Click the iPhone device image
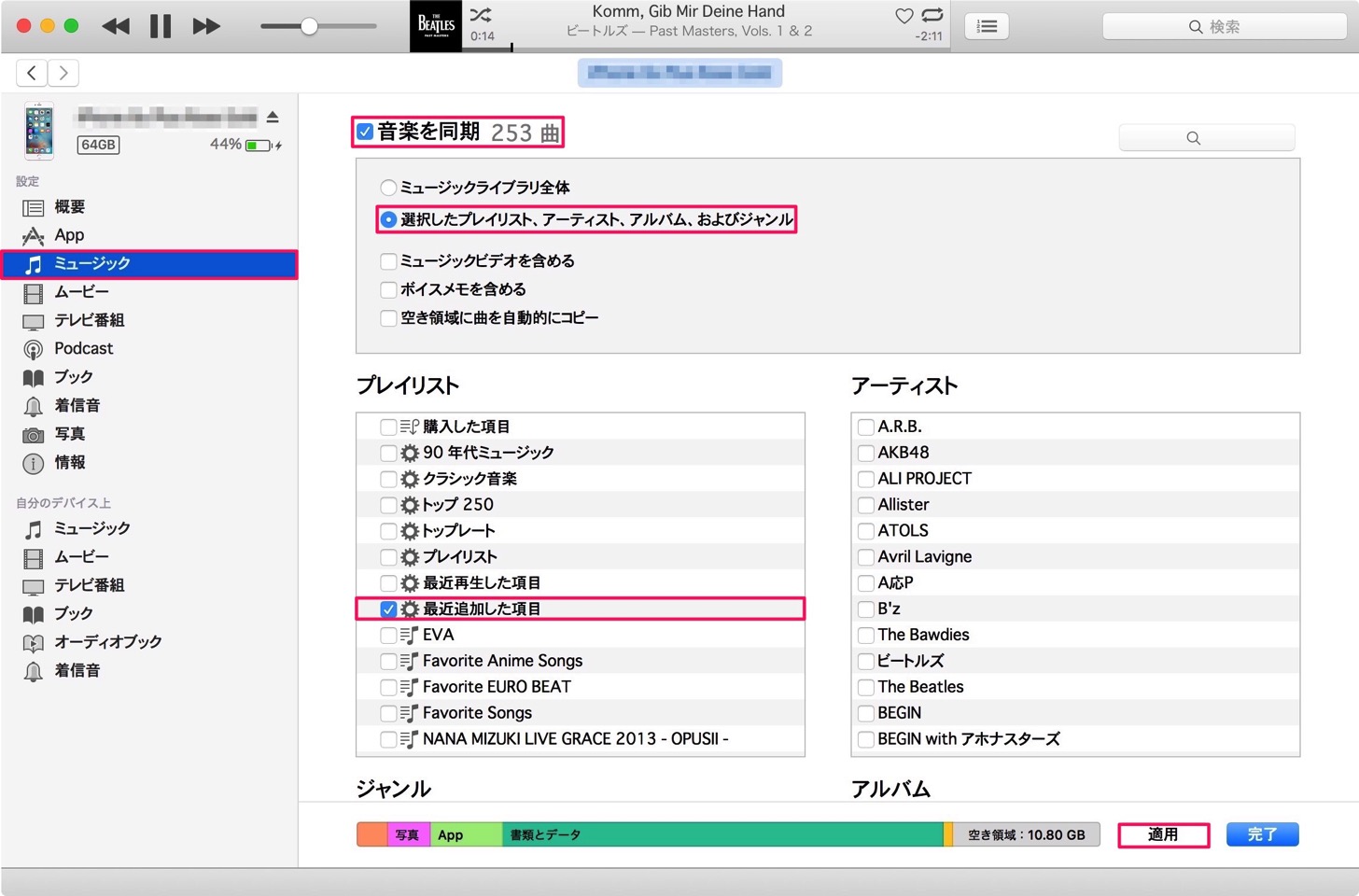1359x896 pixels. point(39,131)
